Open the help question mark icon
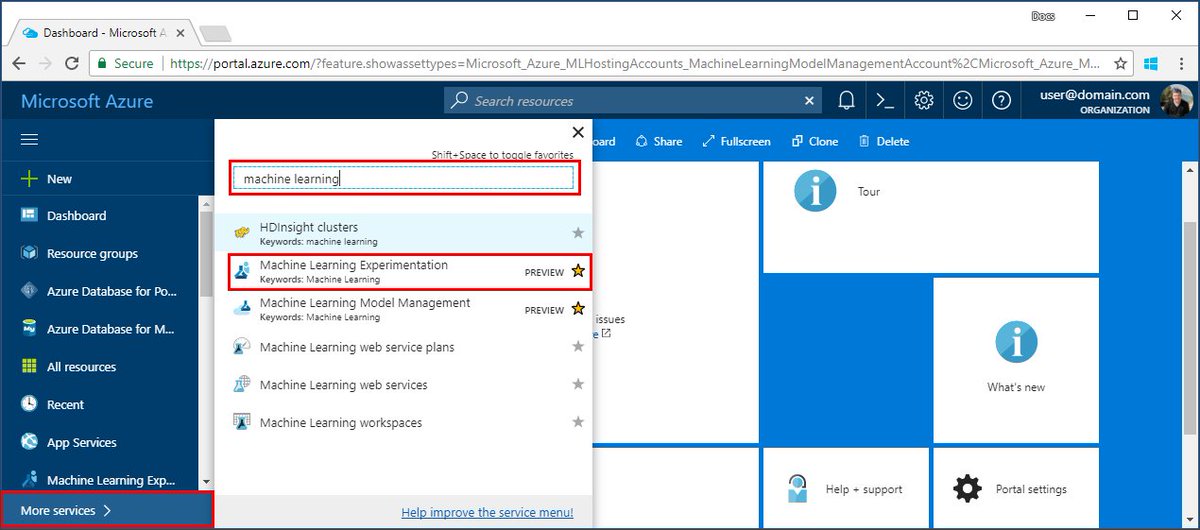The width and height of the screenshot is (1200, 530). pyautogui.click(x=1001, y=101)
